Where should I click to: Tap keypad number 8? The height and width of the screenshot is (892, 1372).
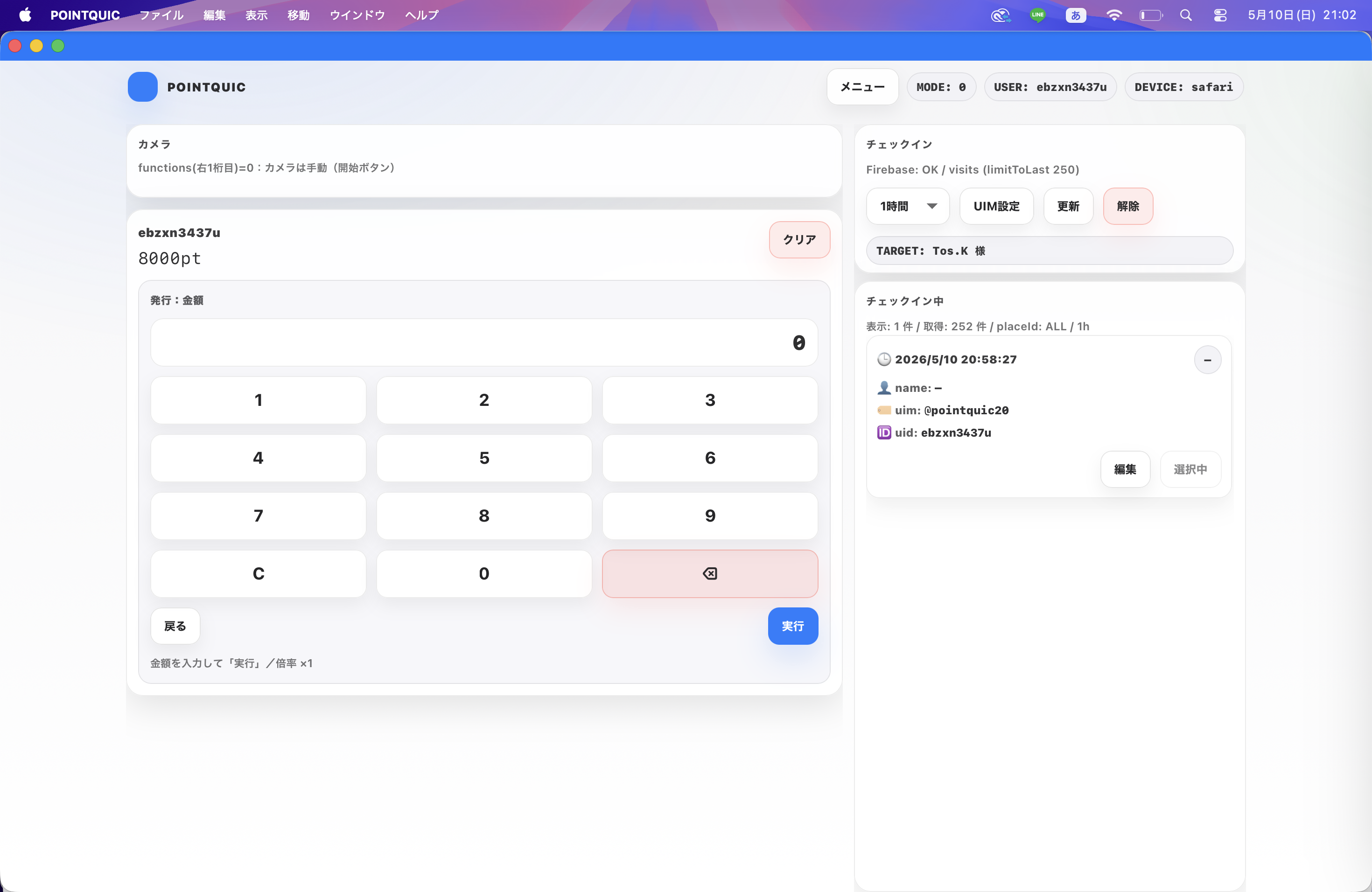(x=484, y=516)
